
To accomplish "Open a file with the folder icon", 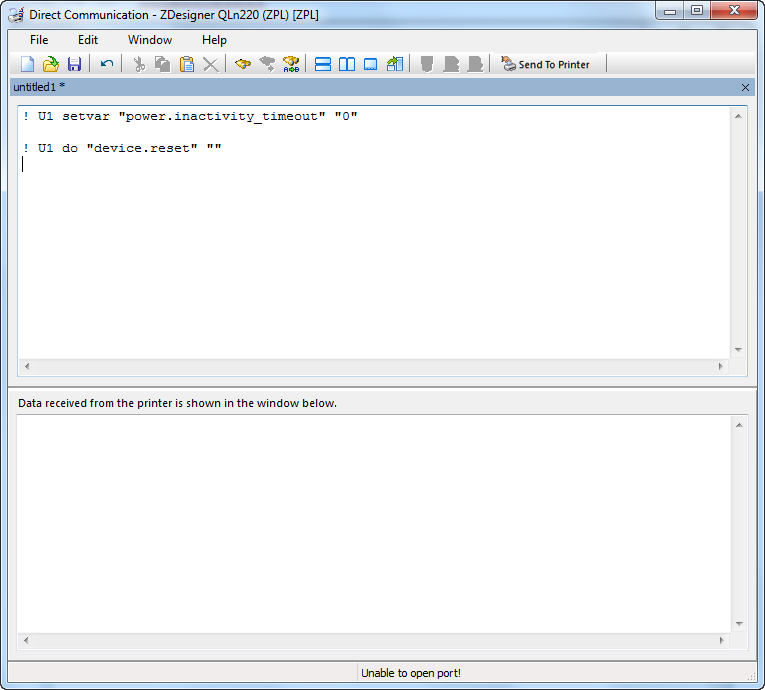I will click(x=51, y=64).
